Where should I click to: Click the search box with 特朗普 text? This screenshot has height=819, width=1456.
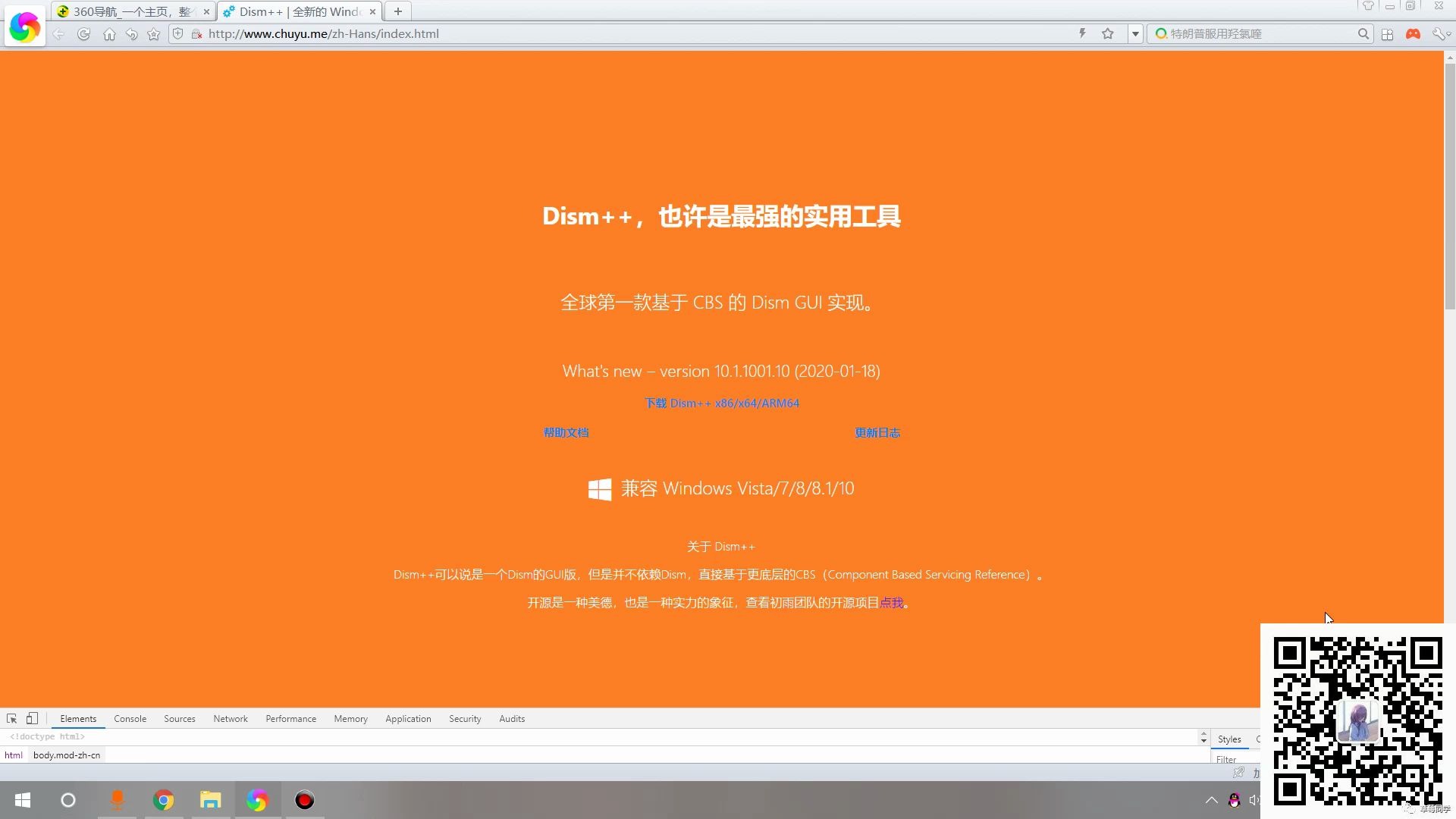coord(1259,34)
